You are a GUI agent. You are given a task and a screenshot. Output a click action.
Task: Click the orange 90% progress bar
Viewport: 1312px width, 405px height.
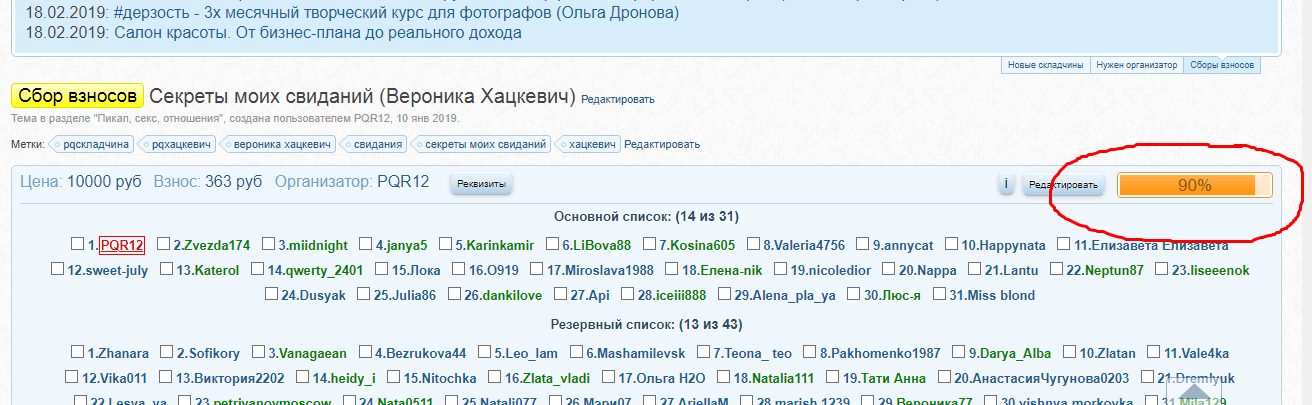pyautogui.click(x=1194, y=185)
